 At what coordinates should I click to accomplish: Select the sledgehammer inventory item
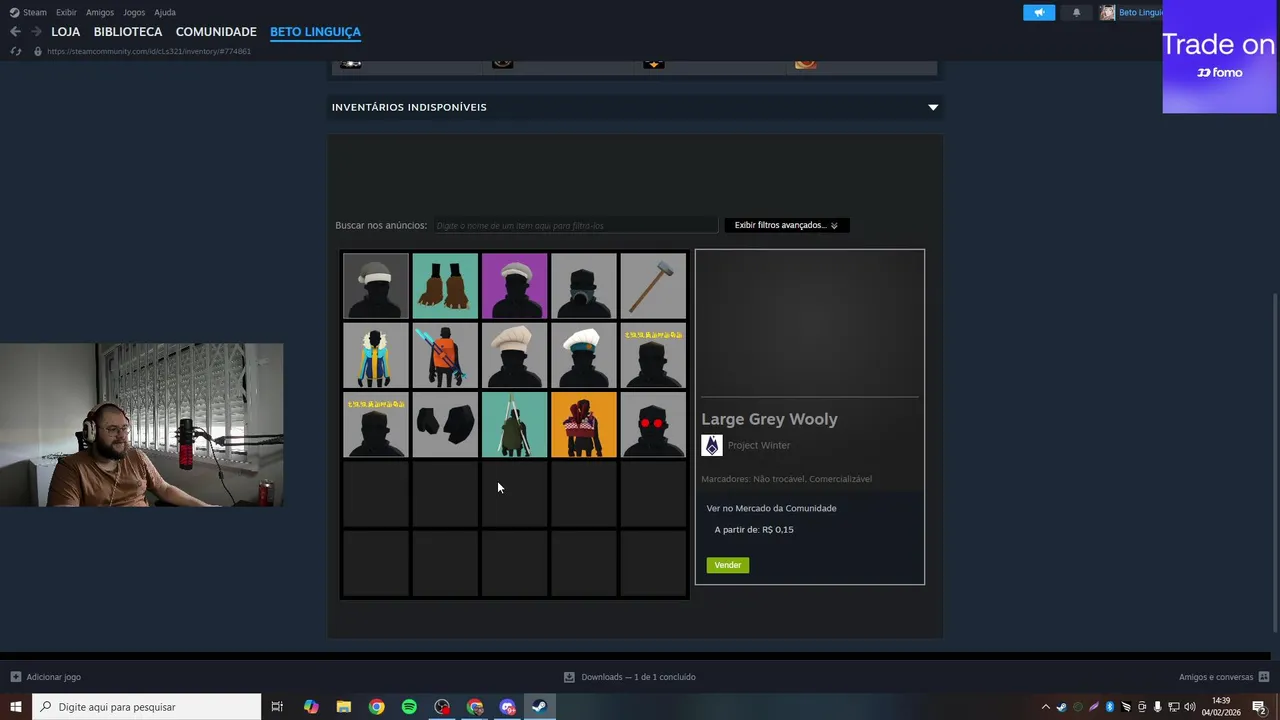[653, 286]
